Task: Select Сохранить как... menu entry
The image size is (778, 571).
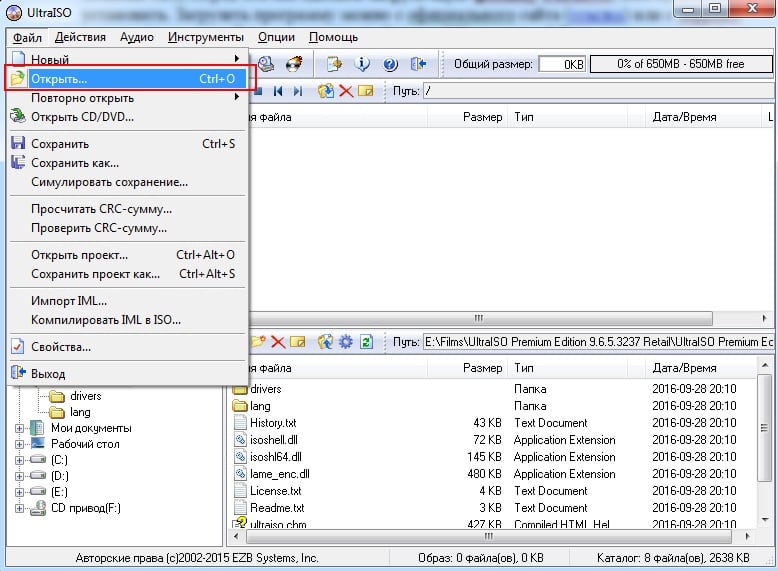Action: pos(75,163)
